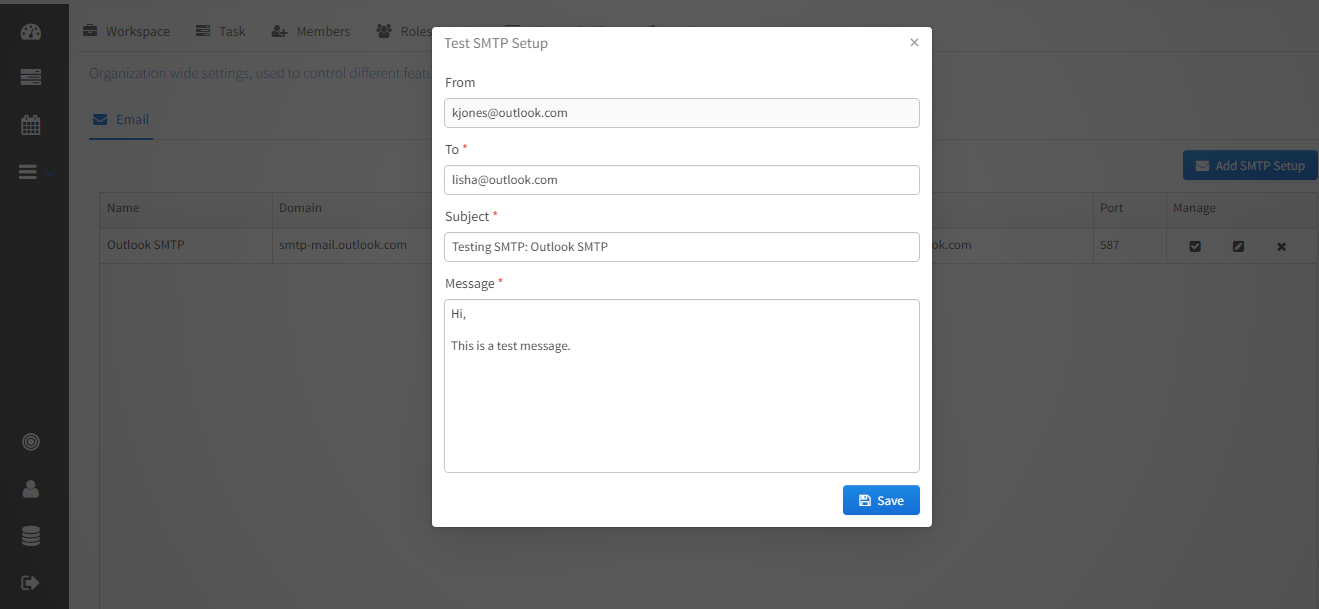1319x609 pixels.
Task: Click the Save button in dialog
Action: tap(881, 500)
